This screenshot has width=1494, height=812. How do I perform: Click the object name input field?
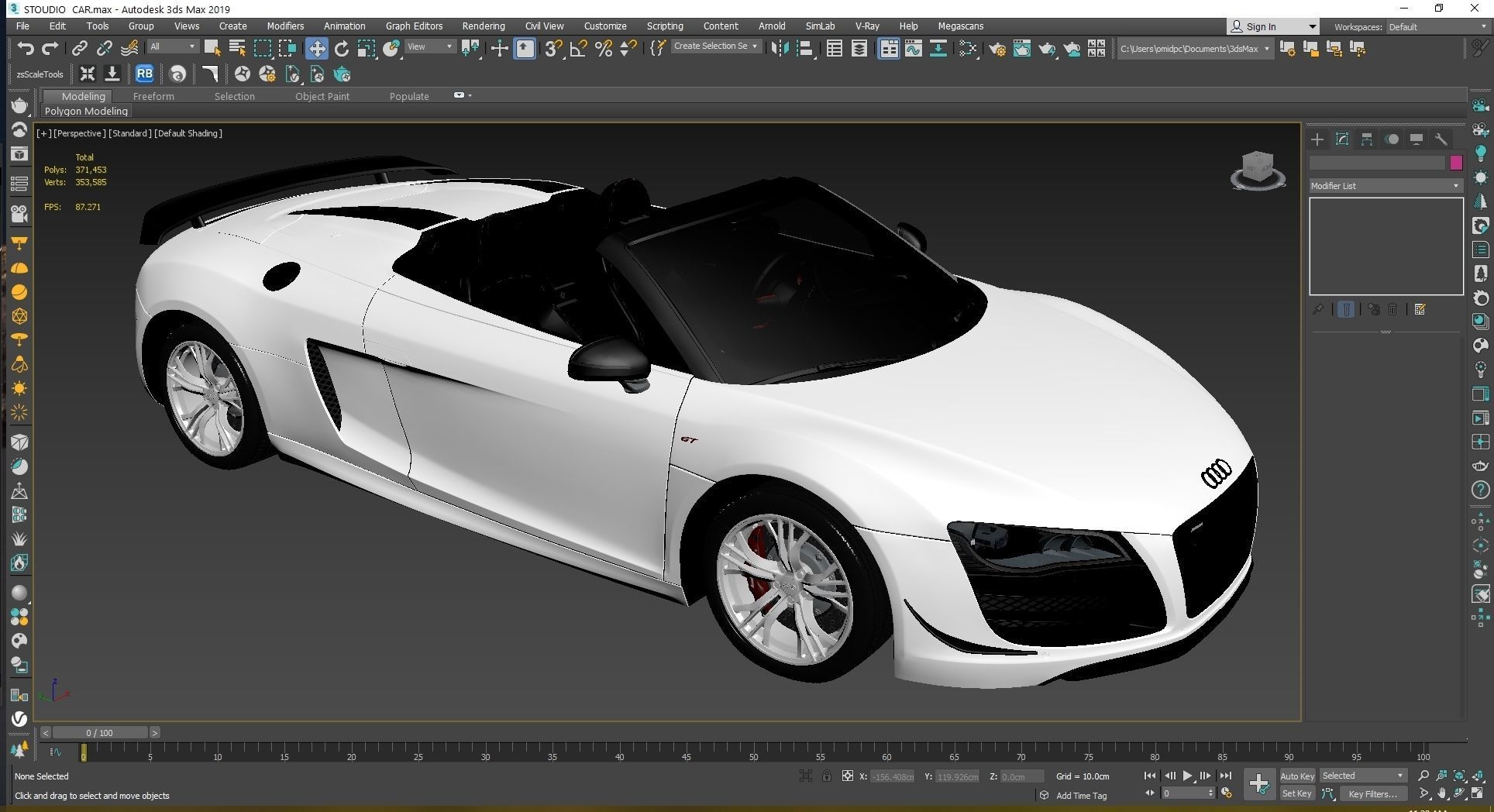click(1377, 163)
